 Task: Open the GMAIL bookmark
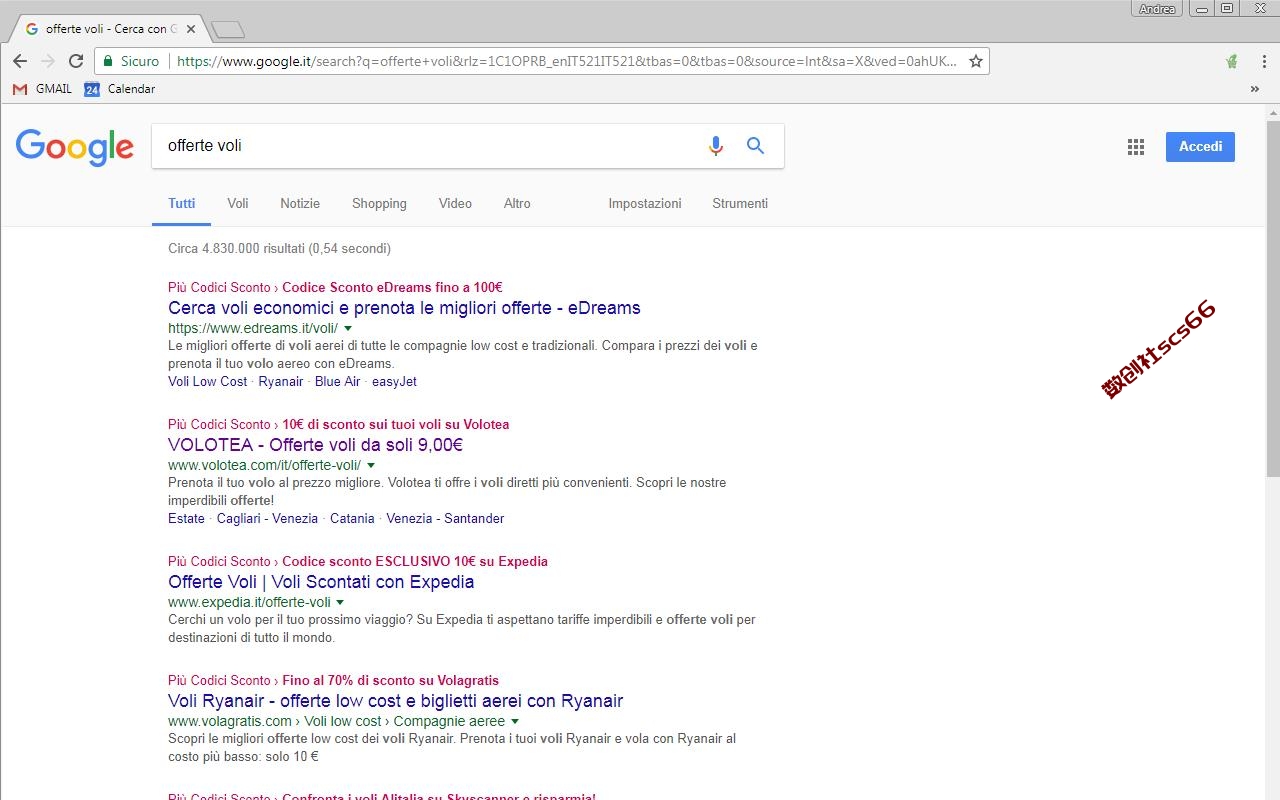[x=42, y=89]
